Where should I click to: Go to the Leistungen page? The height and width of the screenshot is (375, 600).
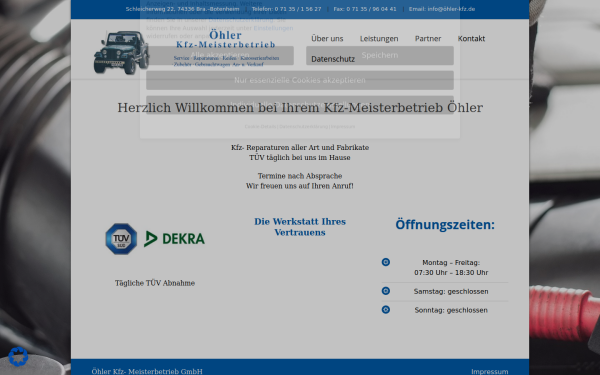pyautogui.click(x=379, y=39)
